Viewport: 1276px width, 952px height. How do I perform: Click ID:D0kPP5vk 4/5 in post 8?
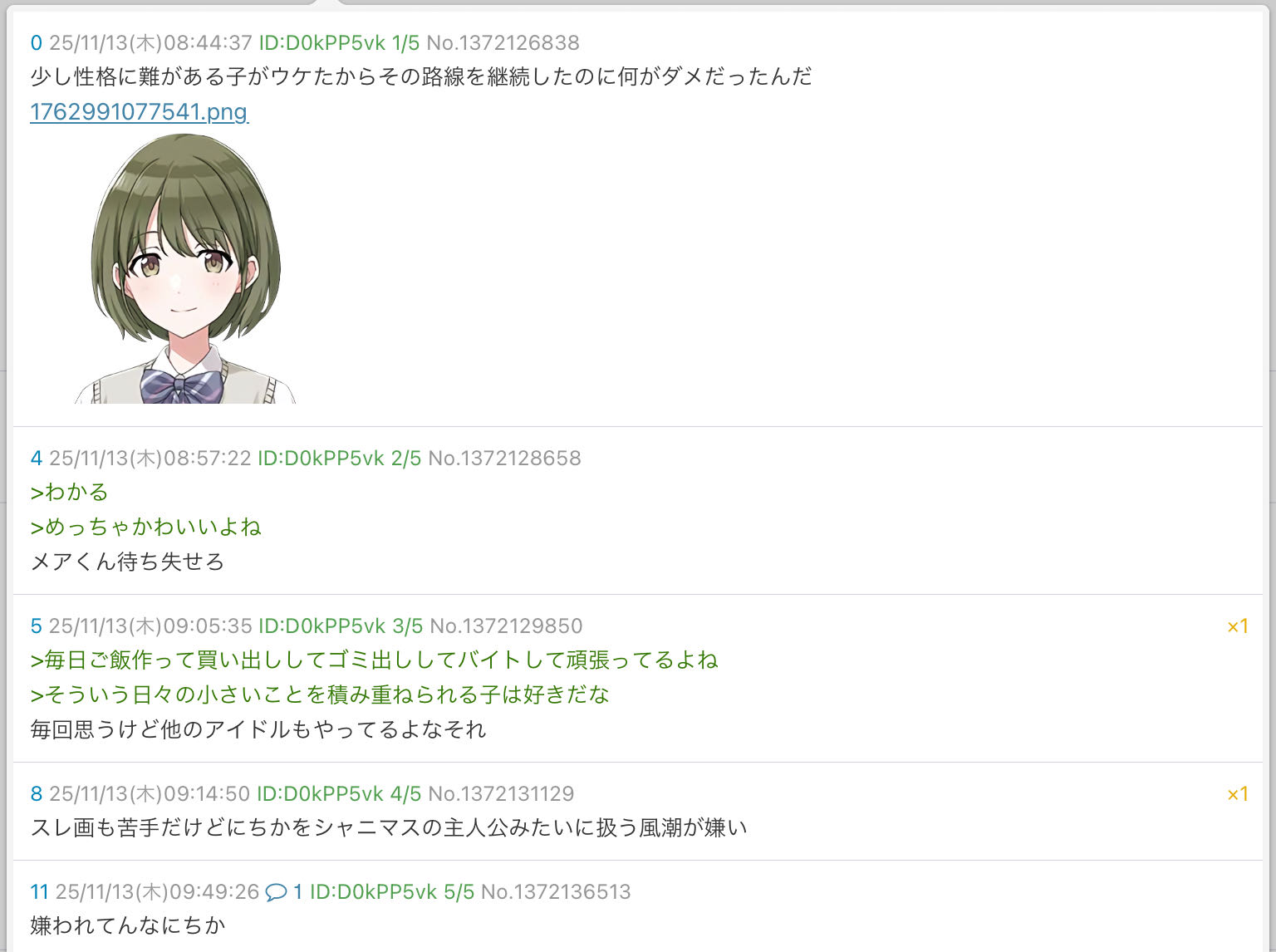point(339,794)
